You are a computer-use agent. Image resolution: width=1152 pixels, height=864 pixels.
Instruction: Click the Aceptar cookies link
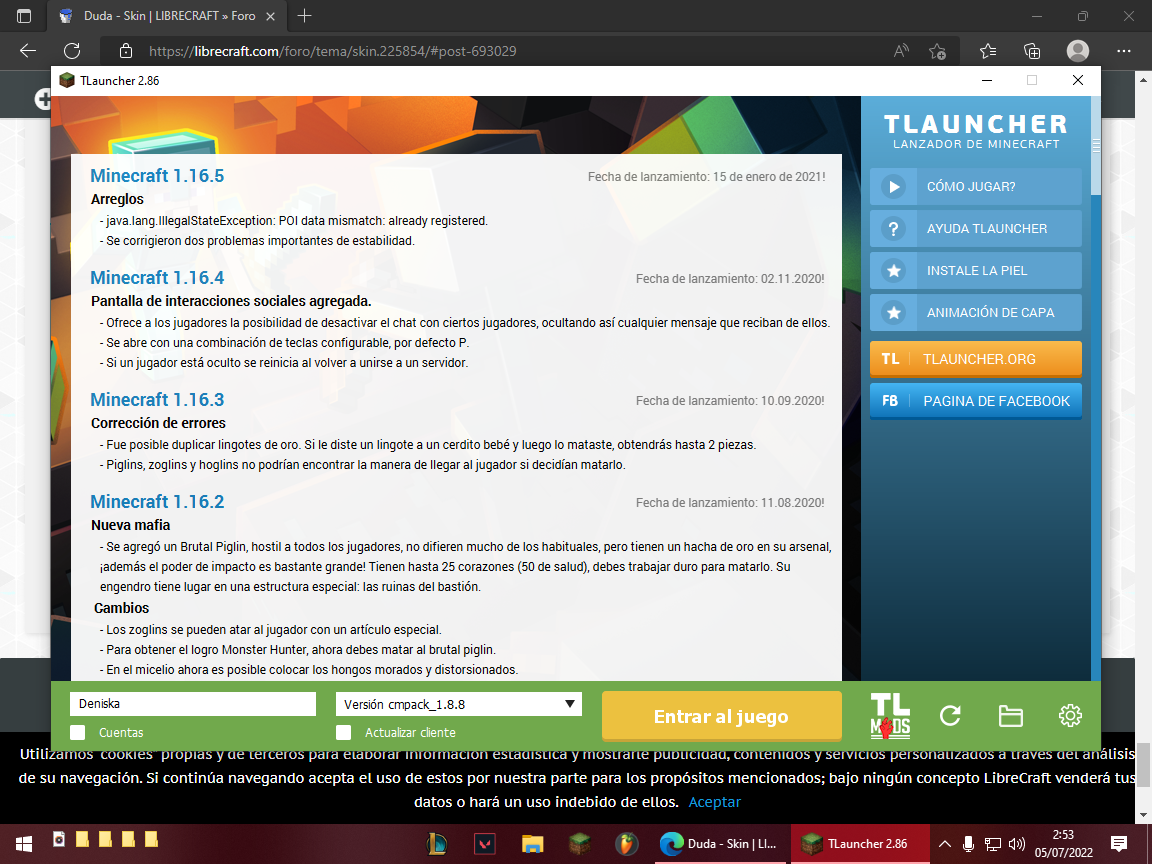[714, 802]
